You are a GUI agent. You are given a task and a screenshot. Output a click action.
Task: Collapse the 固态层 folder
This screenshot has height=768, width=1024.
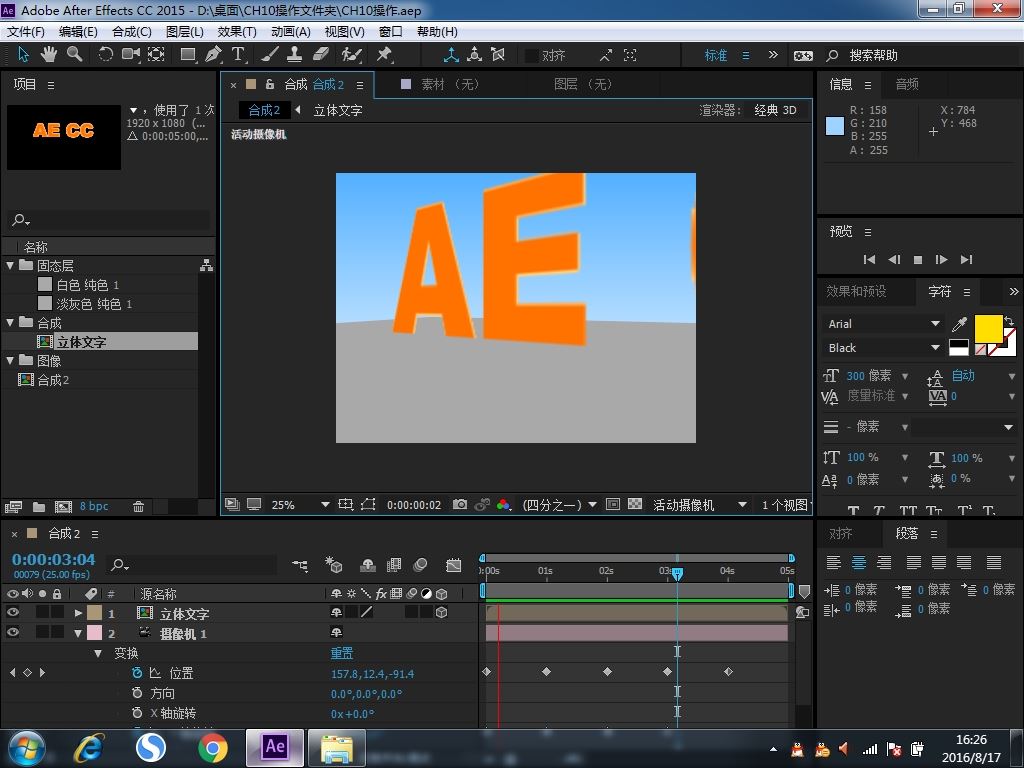[x=10, y=266]
